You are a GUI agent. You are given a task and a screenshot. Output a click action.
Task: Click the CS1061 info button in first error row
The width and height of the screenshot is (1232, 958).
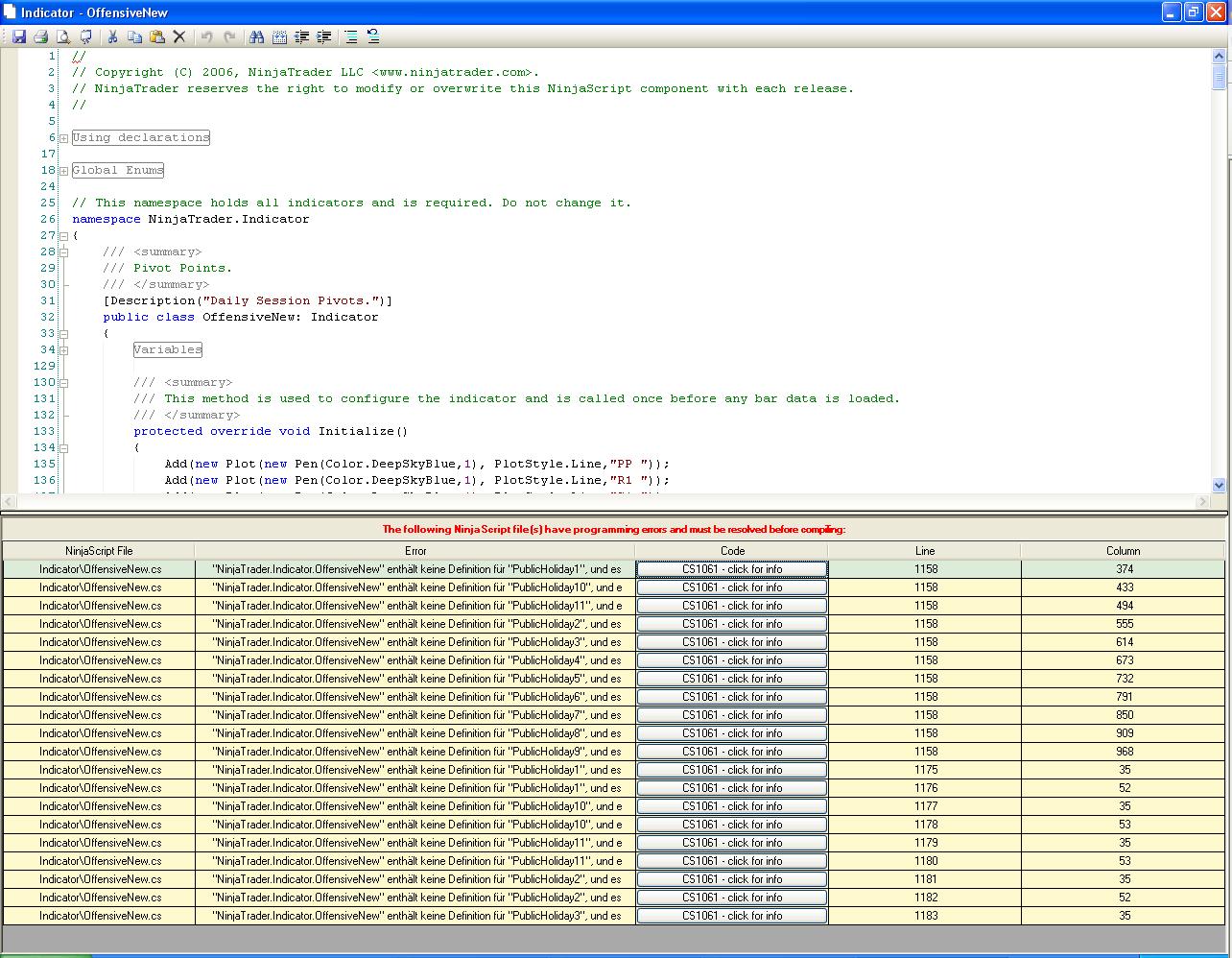tap(731, 569)
